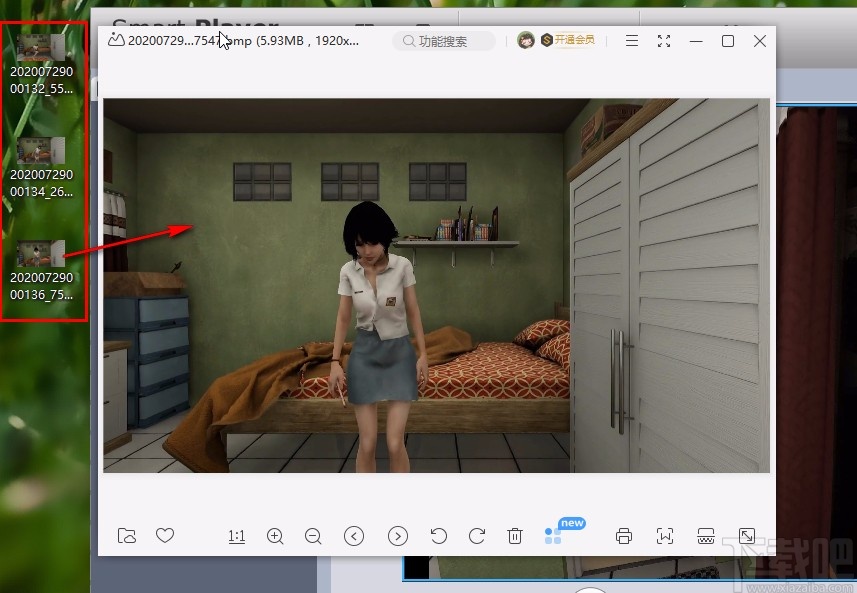Zoom in with the magnifier plus icon
The height and width of the screenshot is (593, 857).
[275, 536]
